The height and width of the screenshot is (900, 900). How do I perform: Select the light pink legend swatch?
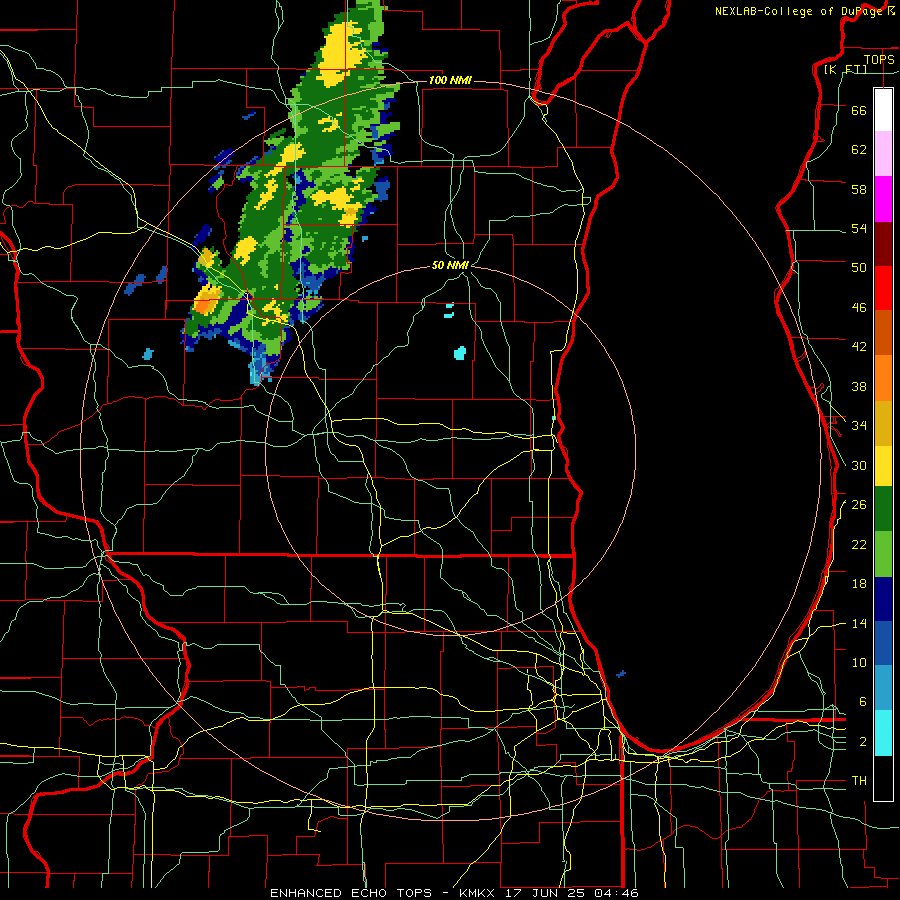(883, 153)
